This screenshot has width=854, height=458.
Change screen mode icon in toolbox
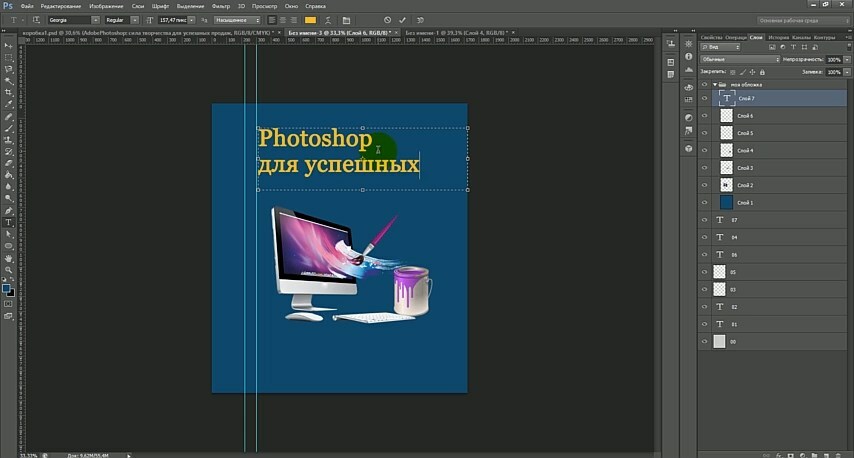coord(8,316)
